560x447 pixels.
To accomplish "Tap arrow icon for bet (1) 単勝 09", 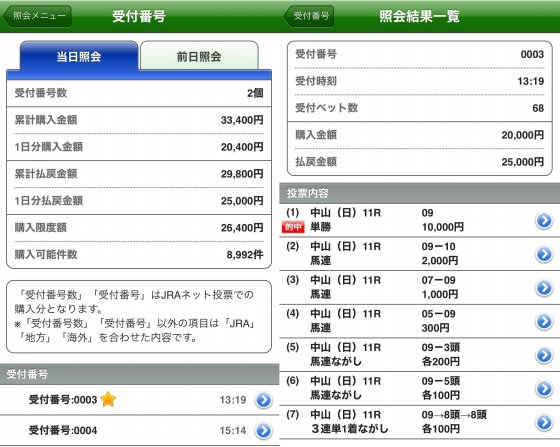I will (544, 221).
